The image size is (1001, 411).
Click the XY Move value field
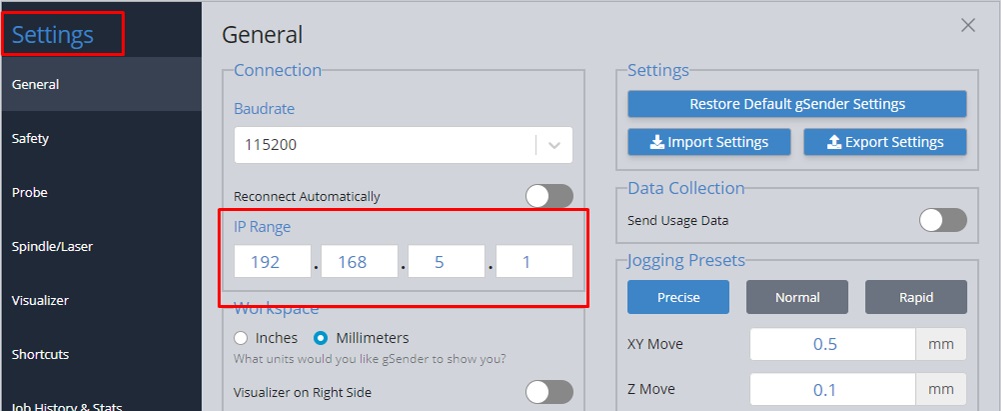(x=833, y=343)
